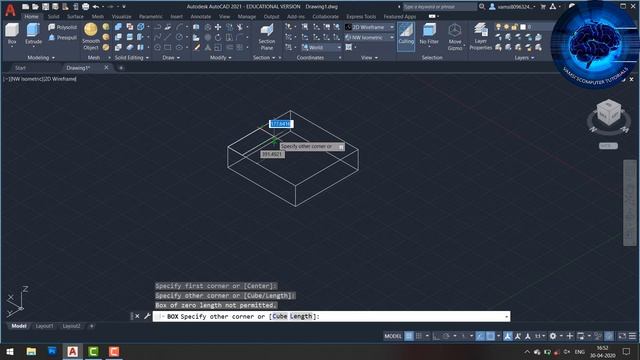Undo the last action
This screenshot has height=360, width=640.
(96, 7)
